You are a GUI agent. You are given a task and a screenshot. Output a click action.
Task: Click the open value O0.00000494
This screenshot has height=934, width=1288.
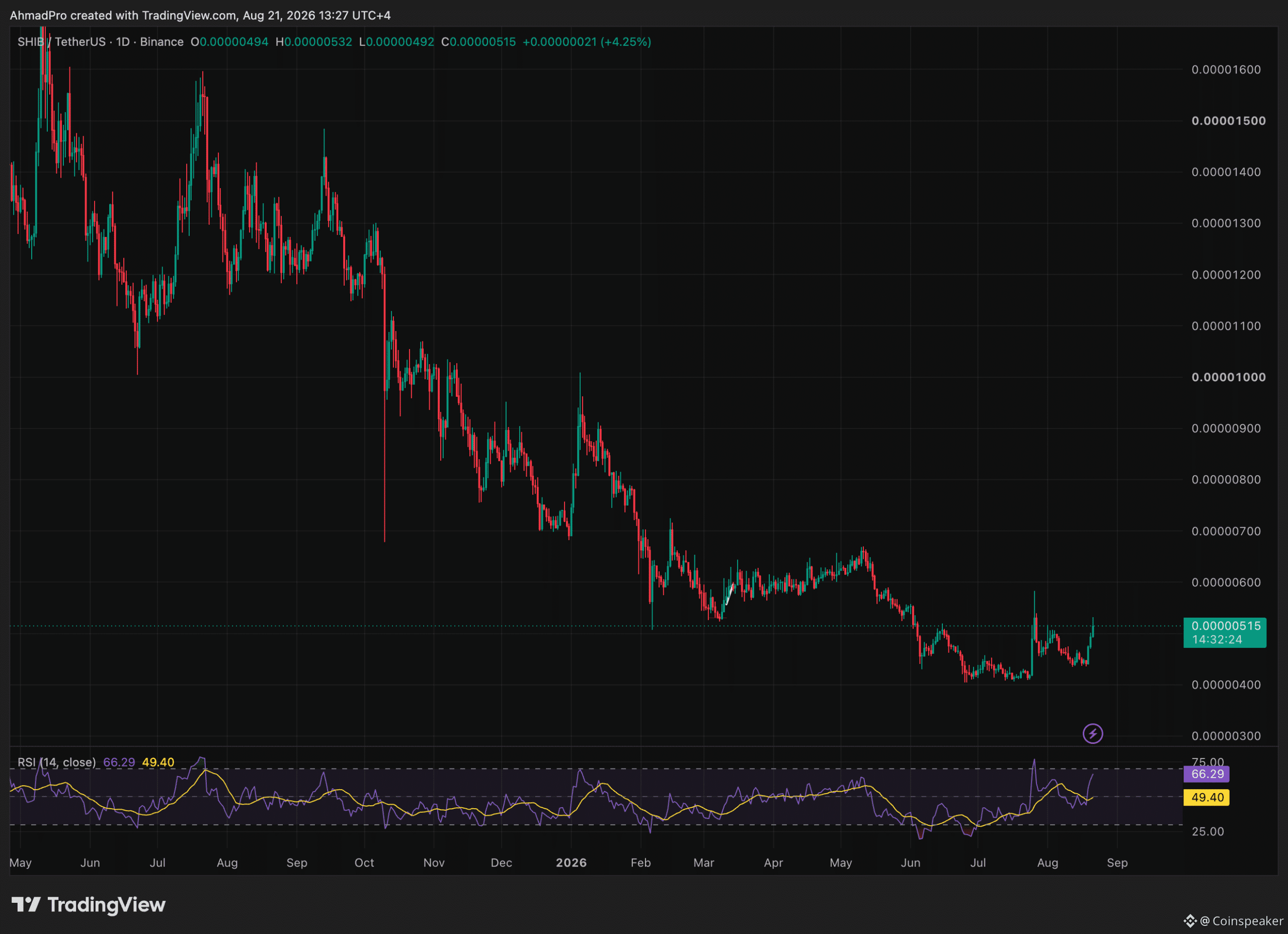point(229,42)
